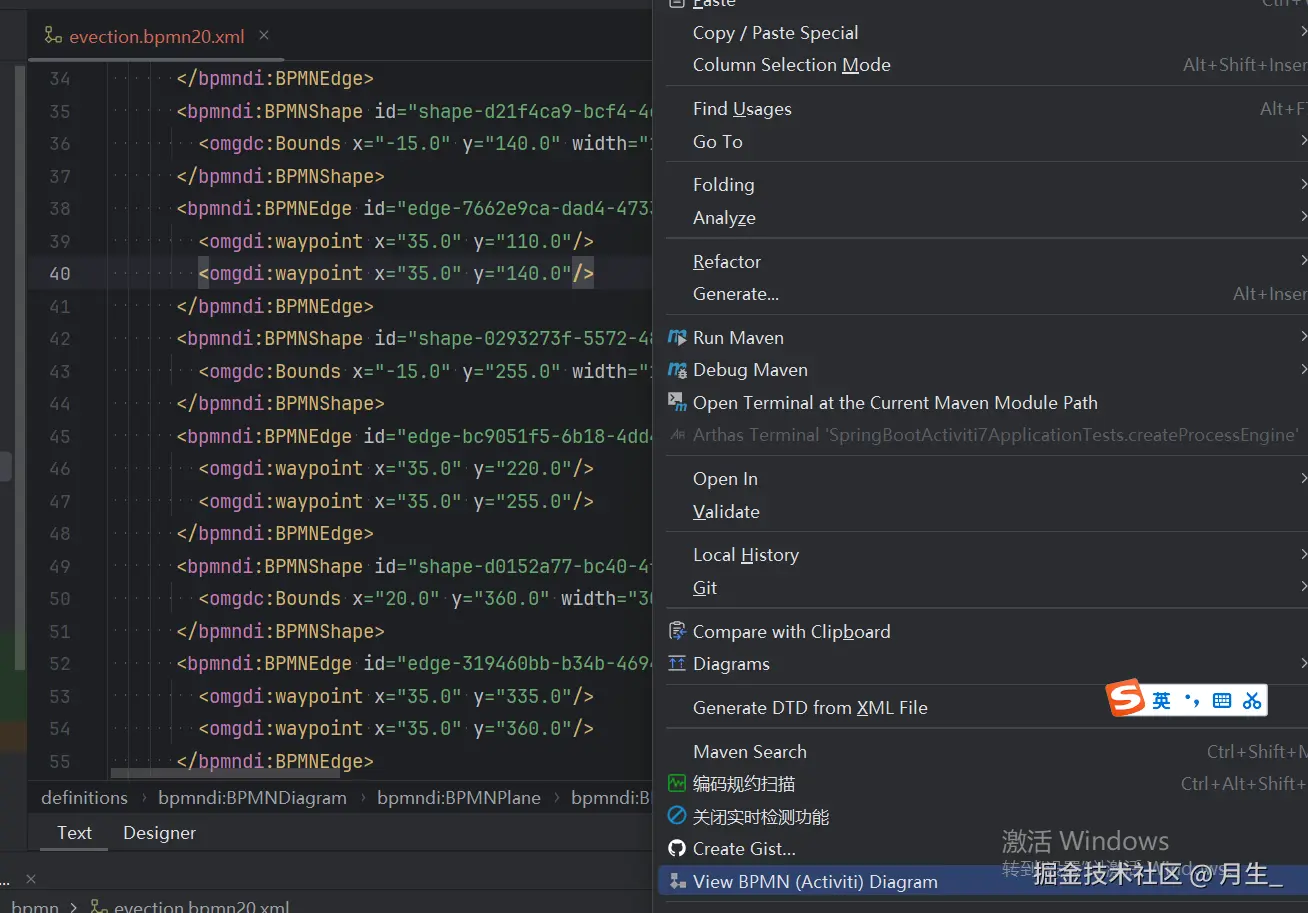Click closing BPMNShape tag on line 37
The image size is (1308, 913).
click(281, 176)
